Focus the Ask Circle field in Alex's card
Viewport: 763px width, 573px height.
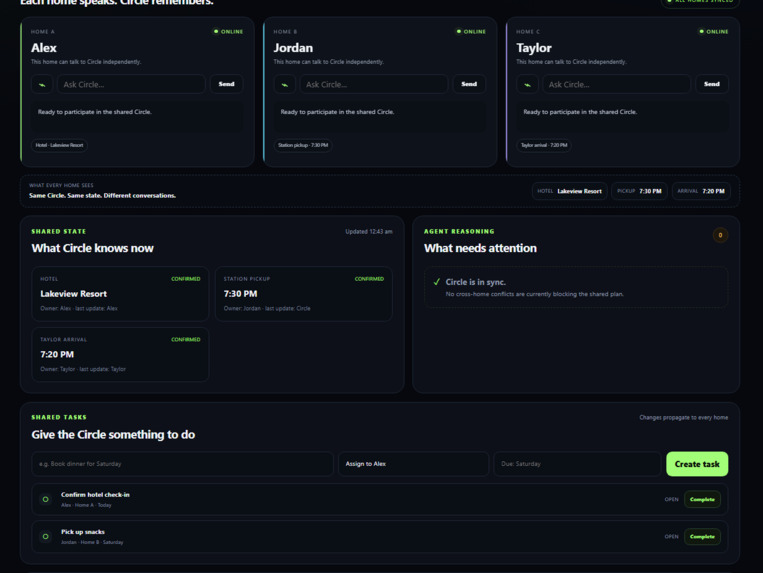[x=131, y=85]
